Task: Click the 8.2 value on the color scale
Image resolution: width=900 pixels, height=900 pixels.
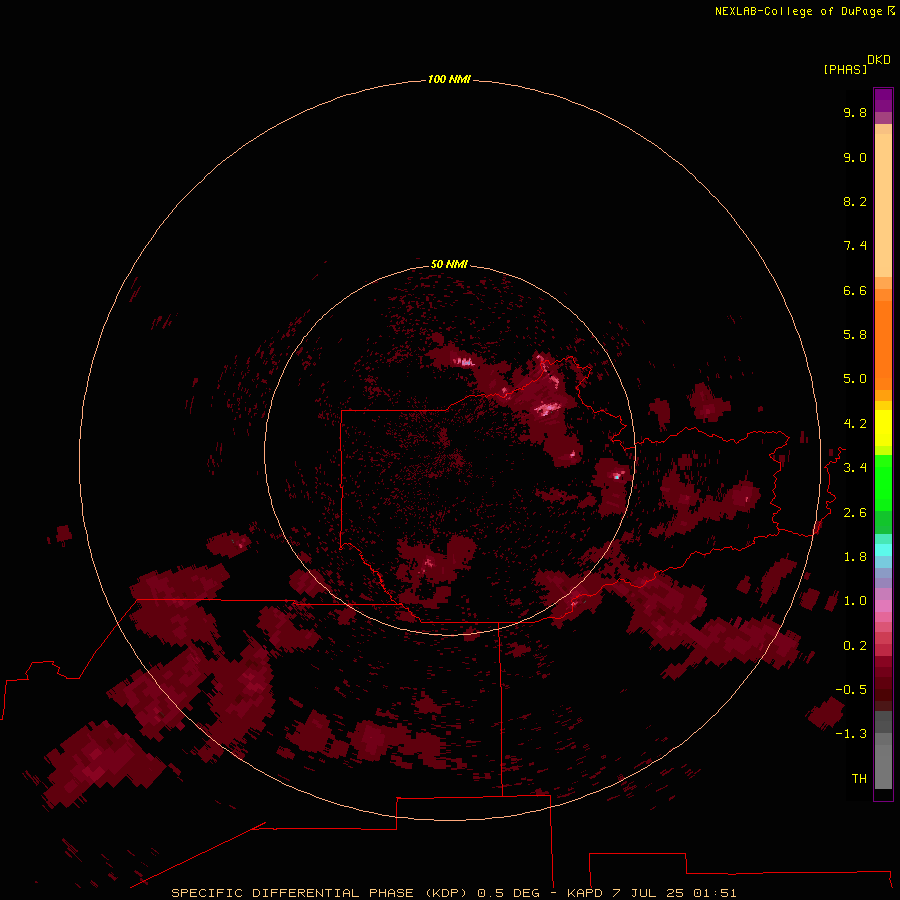Action: tap(855, 201)
